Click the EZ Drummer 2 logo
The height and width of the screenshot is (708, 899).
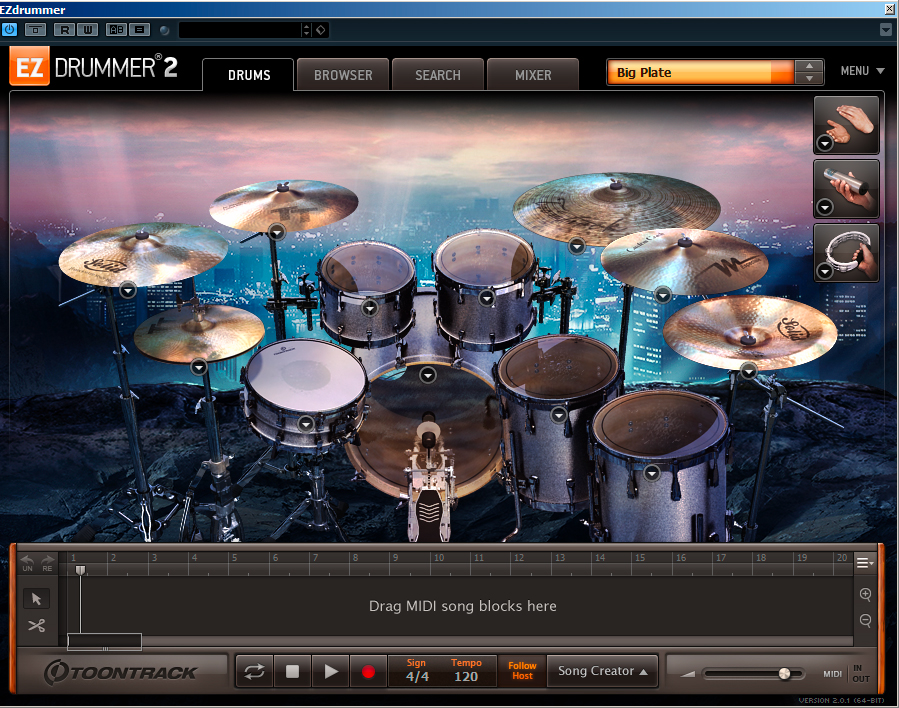(94, 68)
